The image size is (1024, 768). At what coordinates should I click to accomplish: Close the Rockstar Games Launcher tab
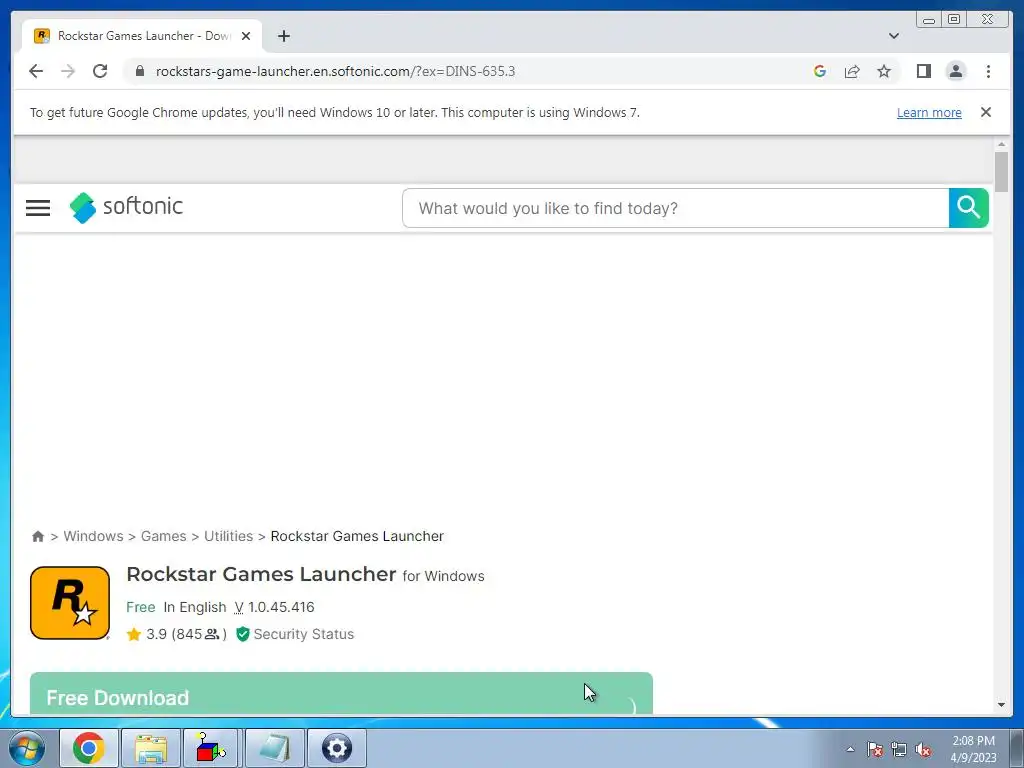click(x=246, y=36)
